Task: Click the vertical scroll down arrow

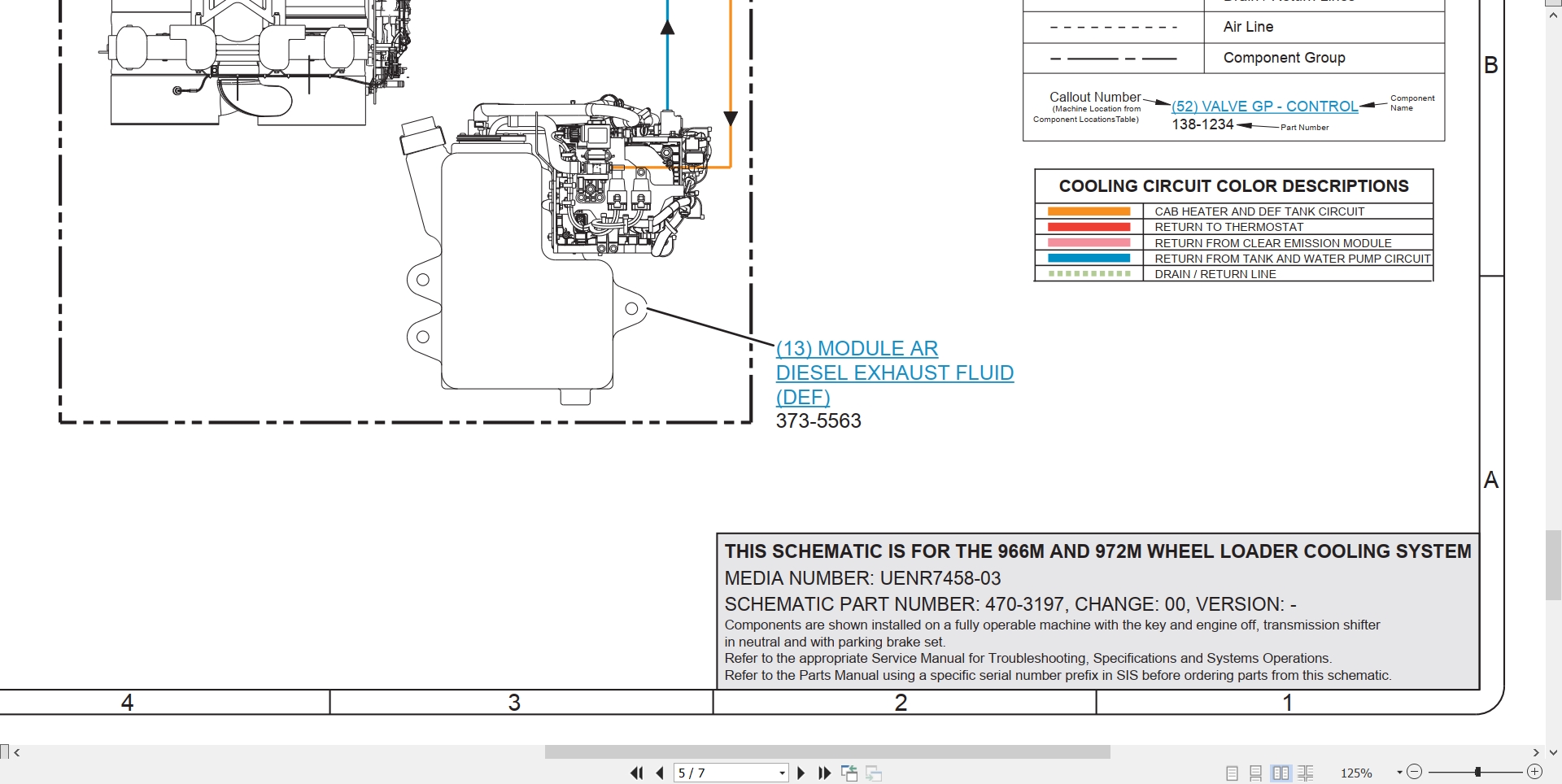Action: click(1553, 752)
